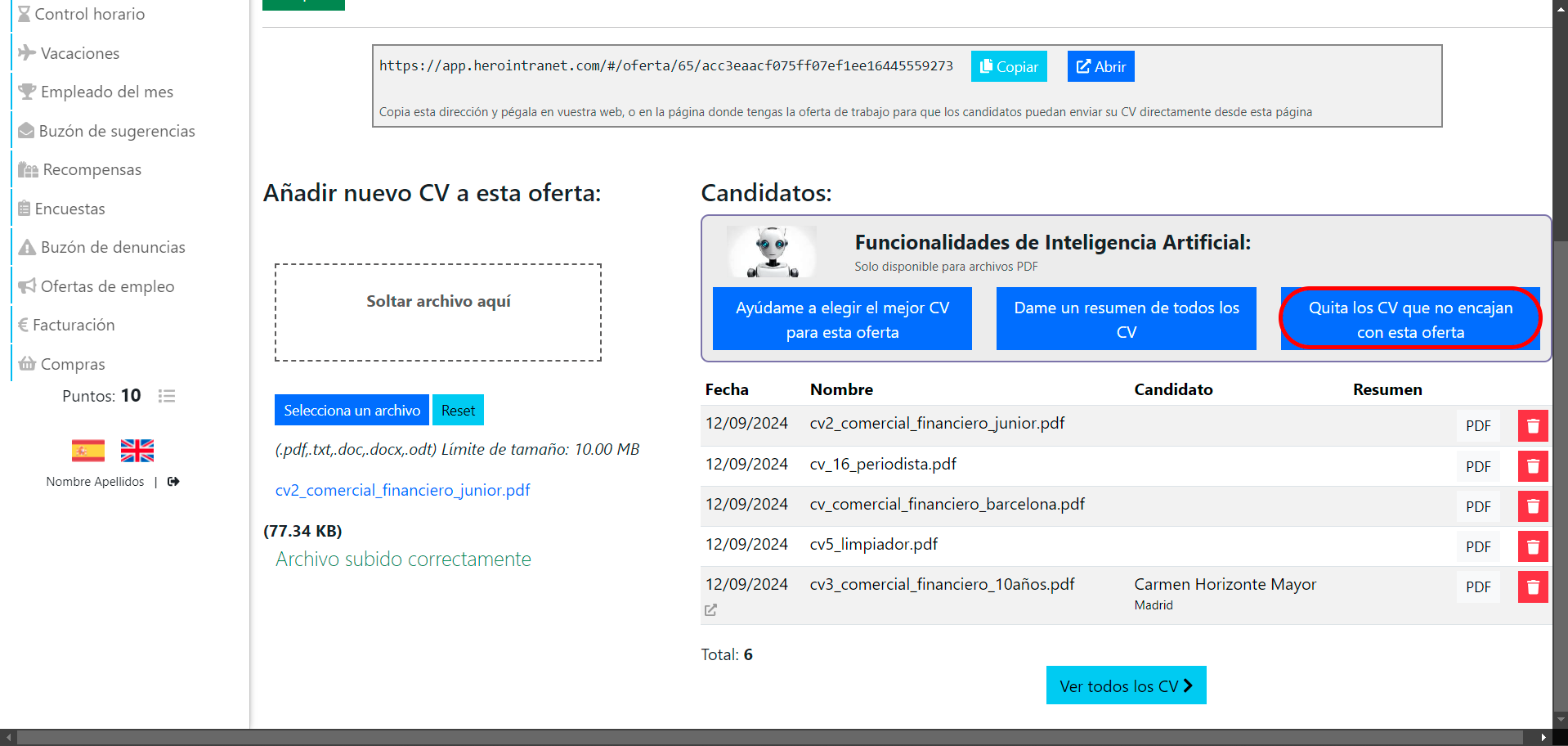Image resolution: width=1568 pixels, height=746 pixels.
Task: Open the external link icon under cv3 row
Action: (710, 610)
